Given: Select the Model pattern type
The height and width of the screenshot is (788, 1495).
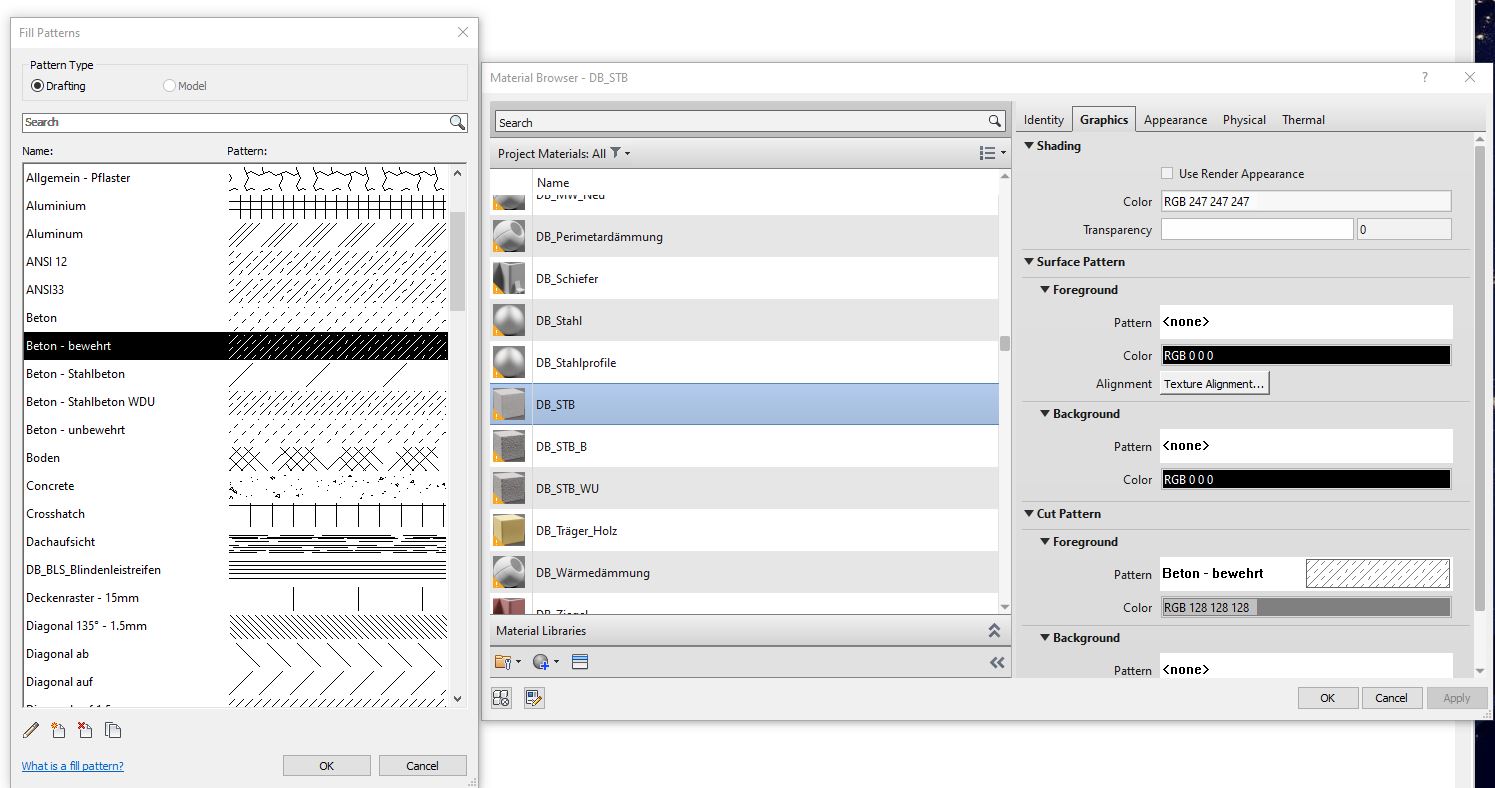Looking at the screenshot, I should pyautogui.click(x=169, y=86).
